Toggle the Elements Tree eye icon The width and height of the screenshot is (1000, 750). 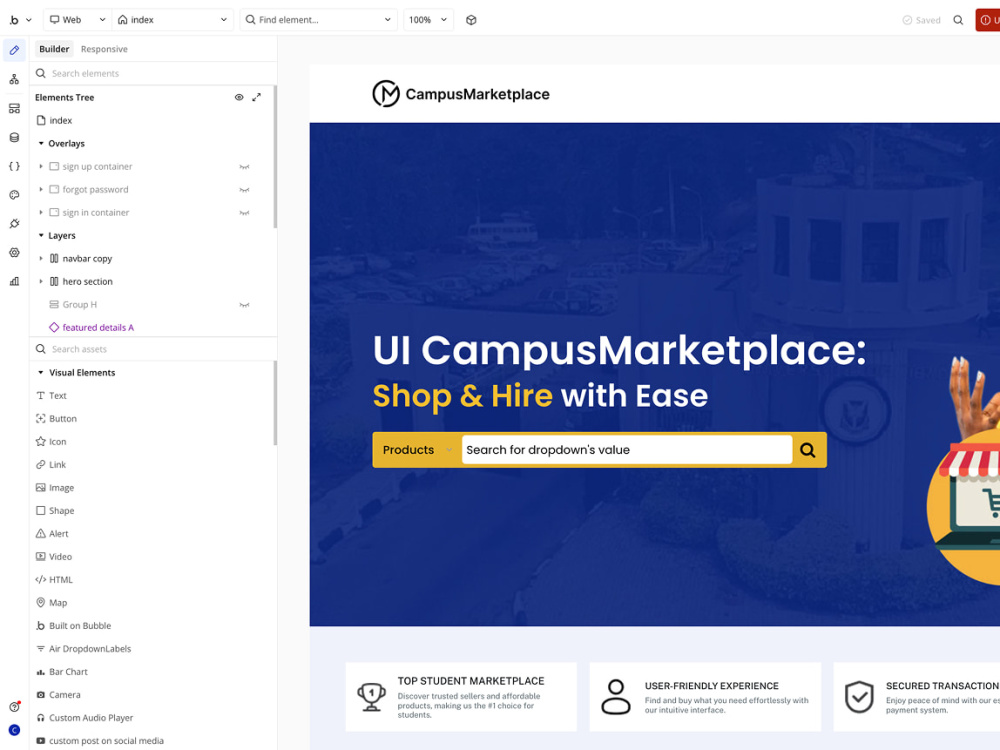coord(239,97)
